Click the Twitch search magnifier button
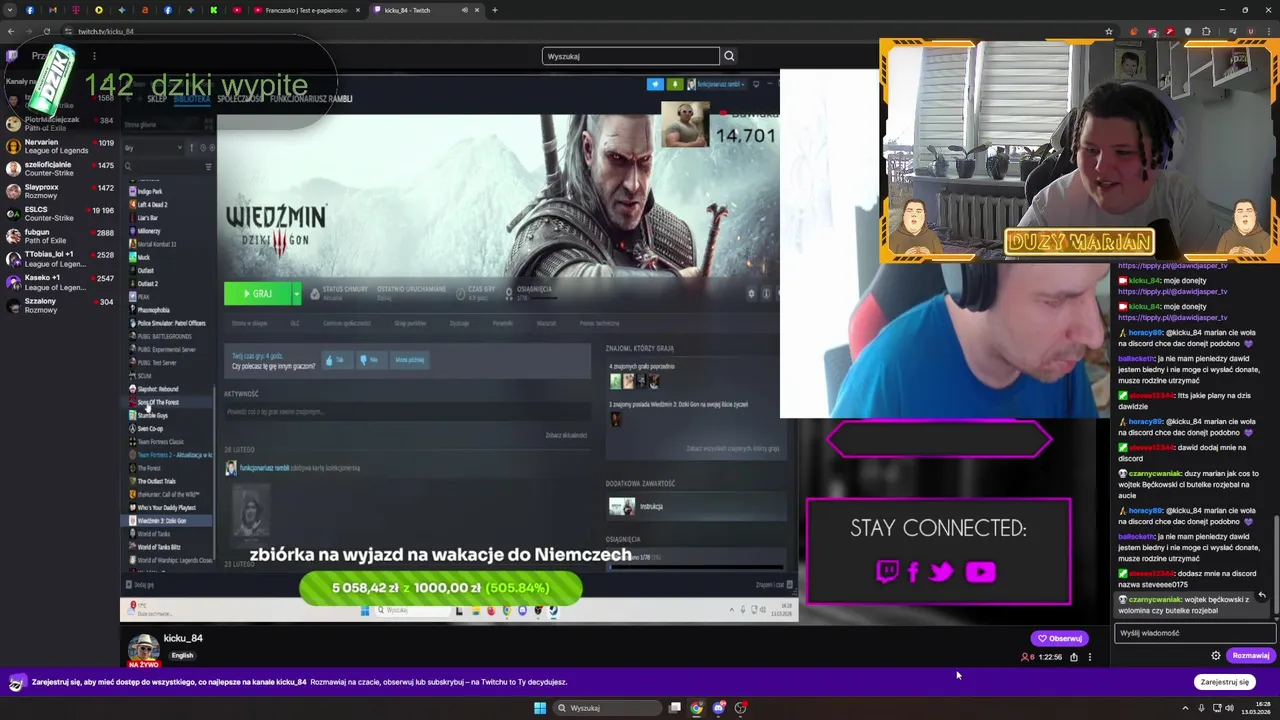1280x720 pixels. pyautogui.click(x=729, y=56)
